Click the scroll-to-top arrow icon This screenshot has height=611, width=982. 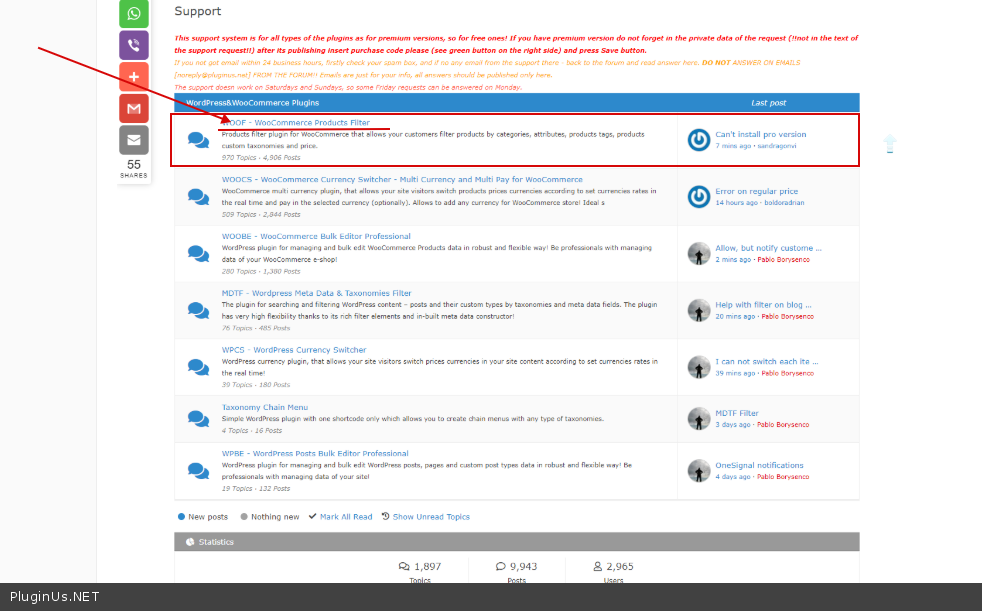point(889,143)
